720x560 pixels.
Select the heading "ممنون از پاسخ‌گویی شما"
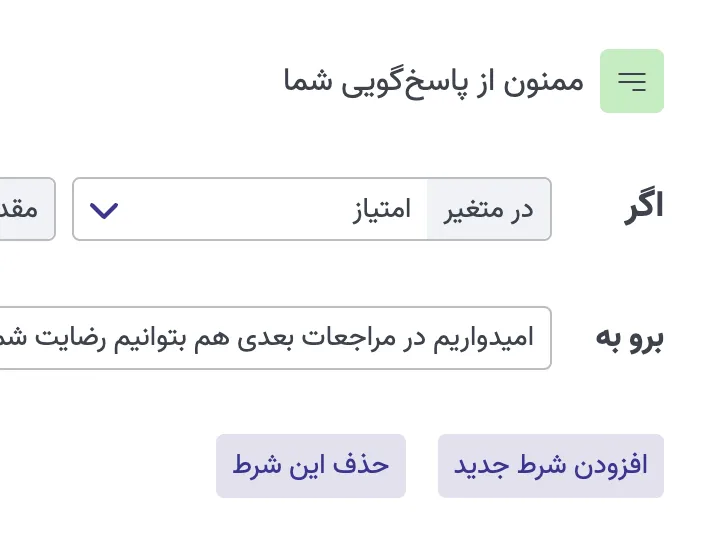coord(434,81)
